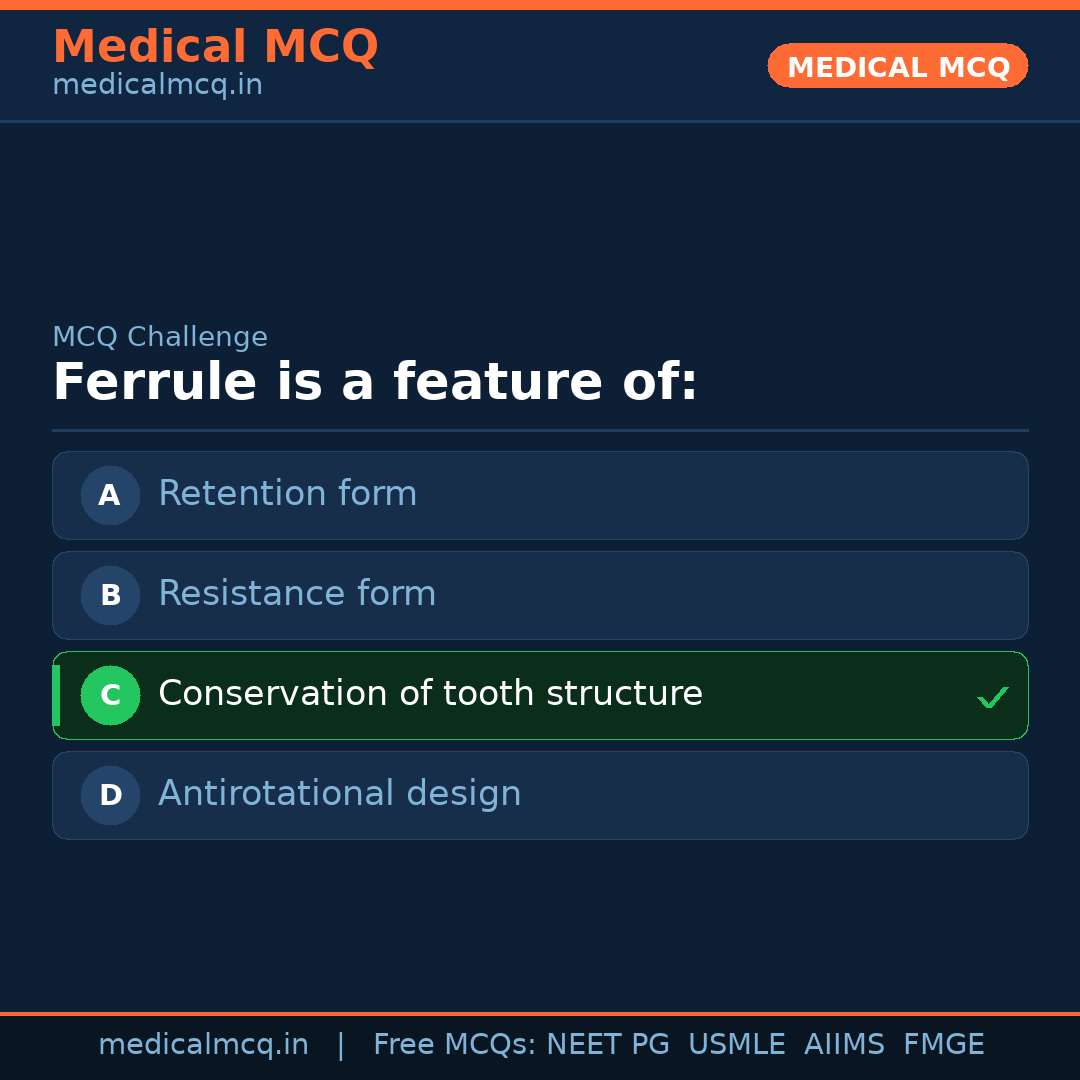The width and height of the screenshot is (1080, 1080).
Task: Open the NEET PG tab in the footer
Action: coord(607,1044)
